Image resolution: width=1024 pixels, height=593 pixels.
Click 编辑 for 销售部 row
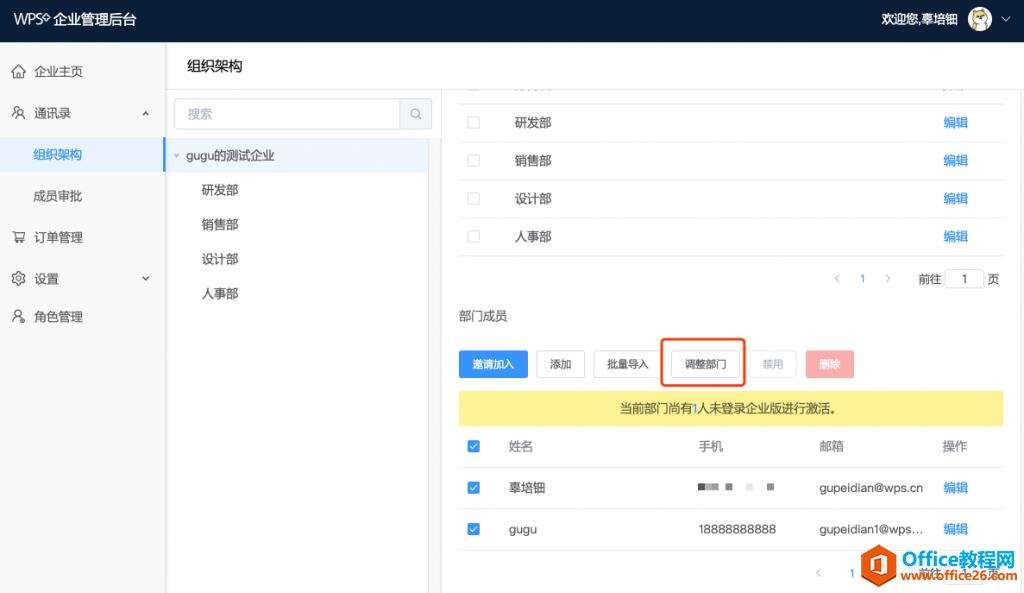(x=955, y=160)
